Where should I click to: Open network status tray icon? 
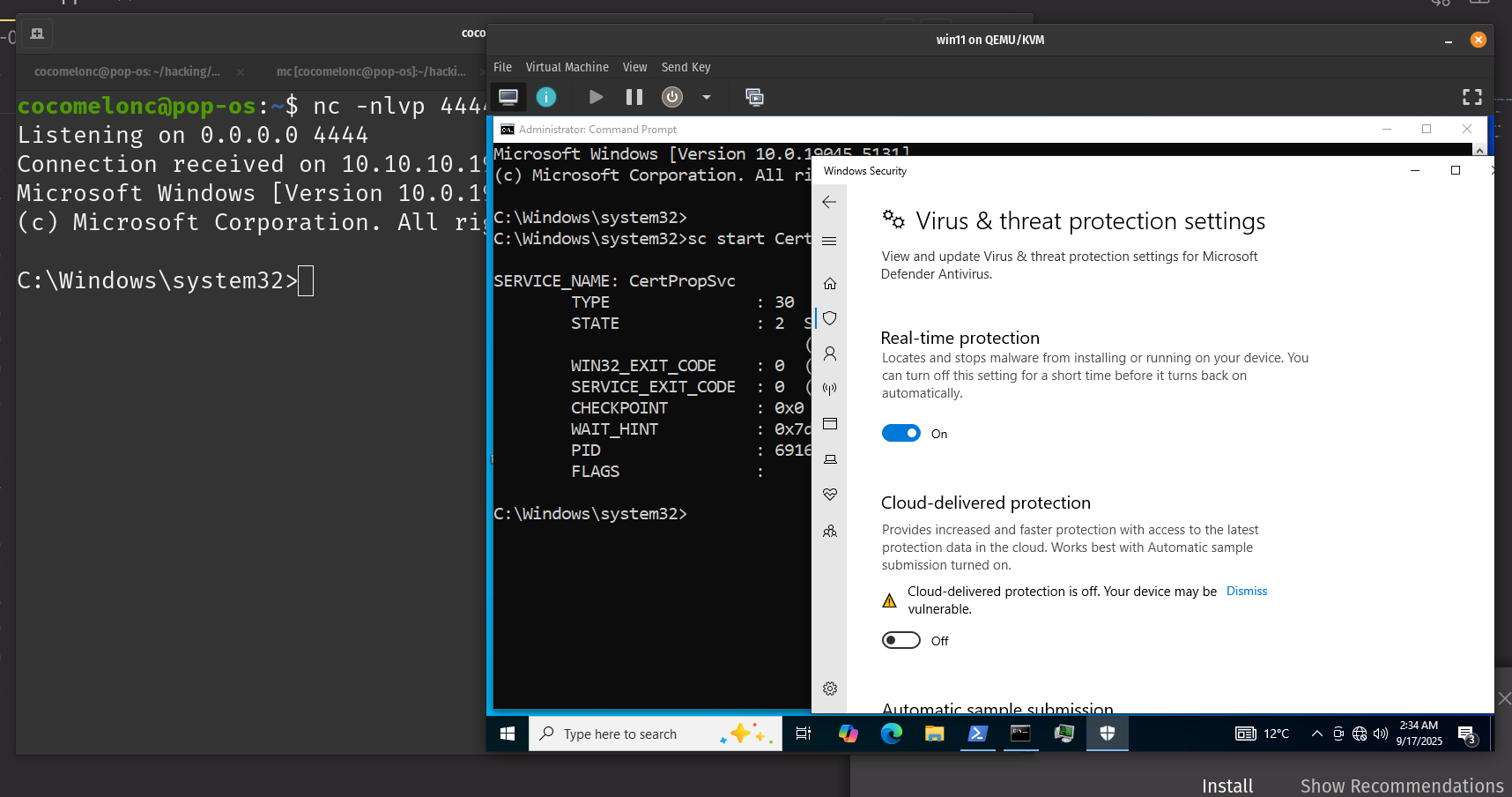[1360, 734]
